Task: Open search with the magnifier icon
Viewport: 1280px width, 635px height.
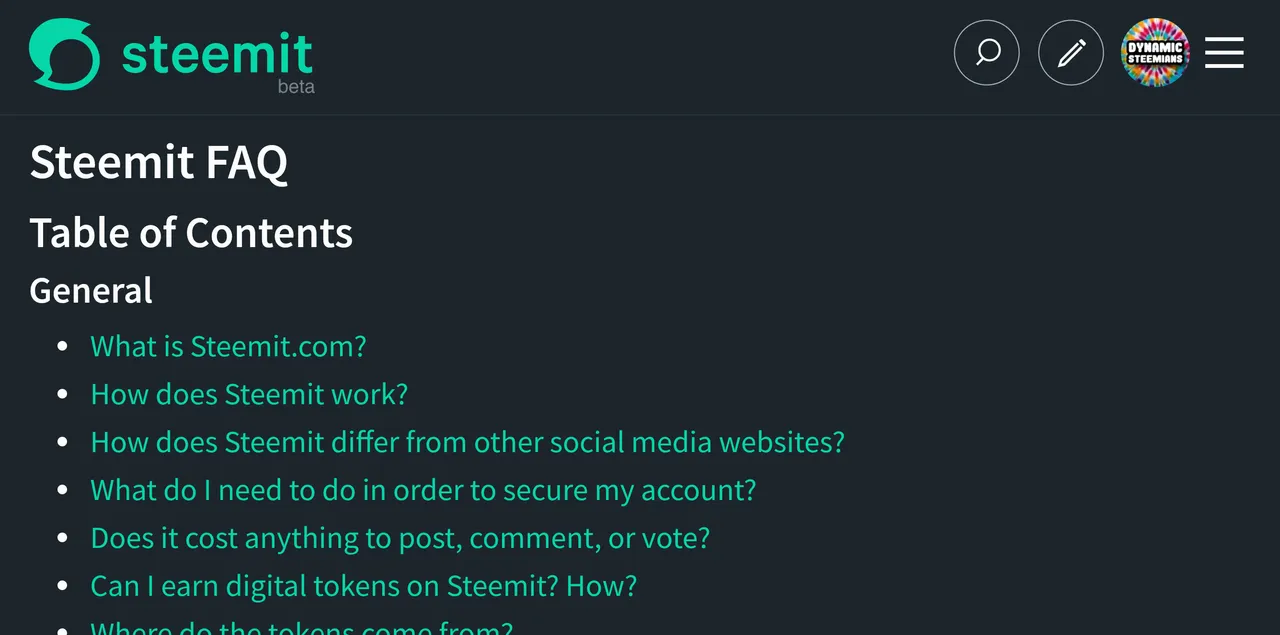Action: click(x=987, y=52)
